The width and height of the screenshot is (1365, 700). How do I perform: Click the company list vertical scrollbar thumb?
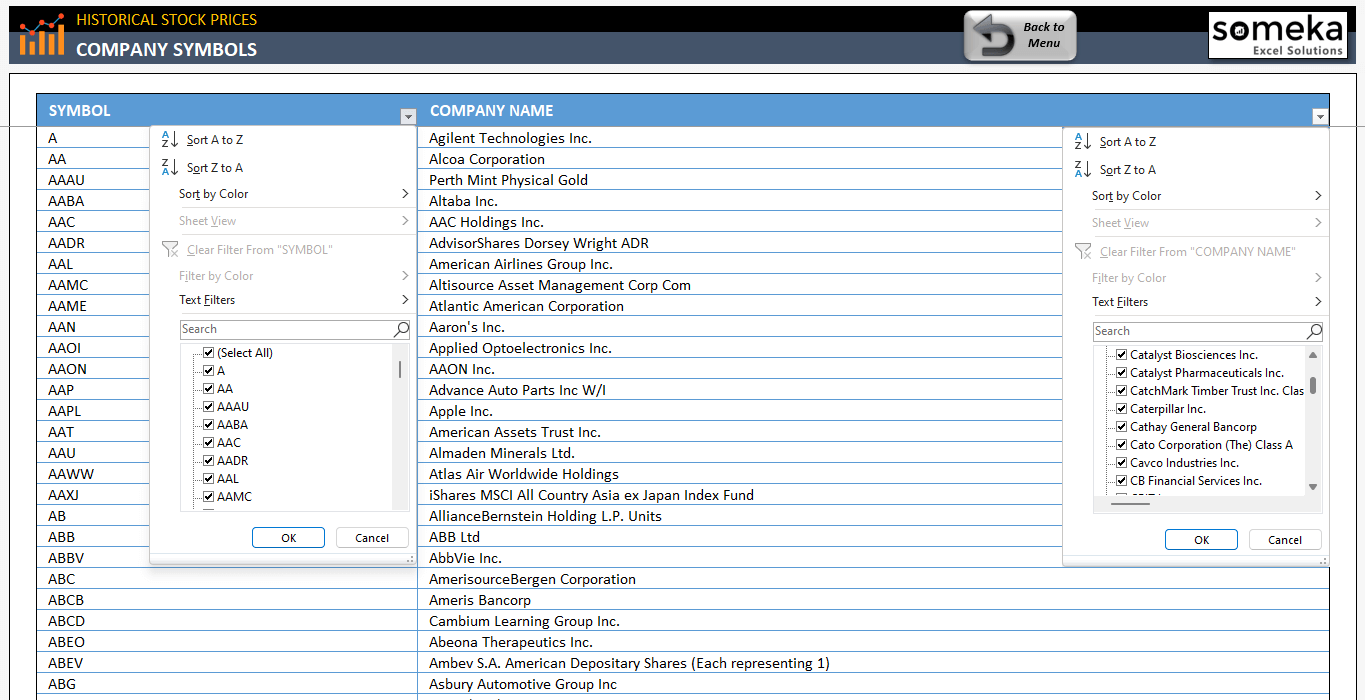1313,385
